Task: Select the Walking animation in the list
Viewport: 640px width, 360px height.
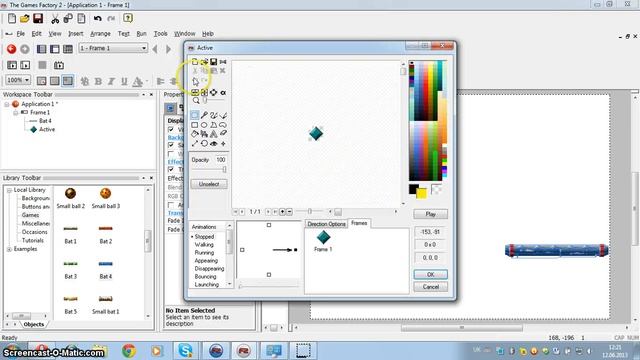Action: (x=204, y=244)
